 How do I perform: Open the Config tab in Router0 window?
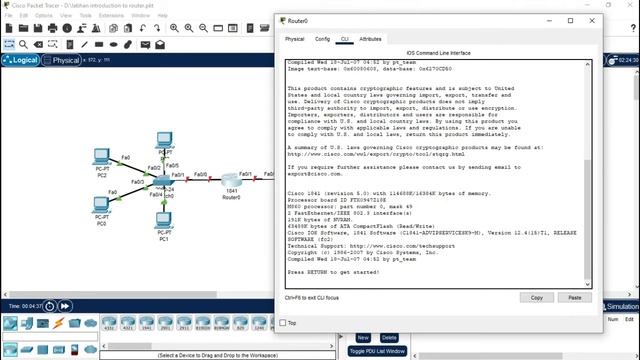coord(322,39)
